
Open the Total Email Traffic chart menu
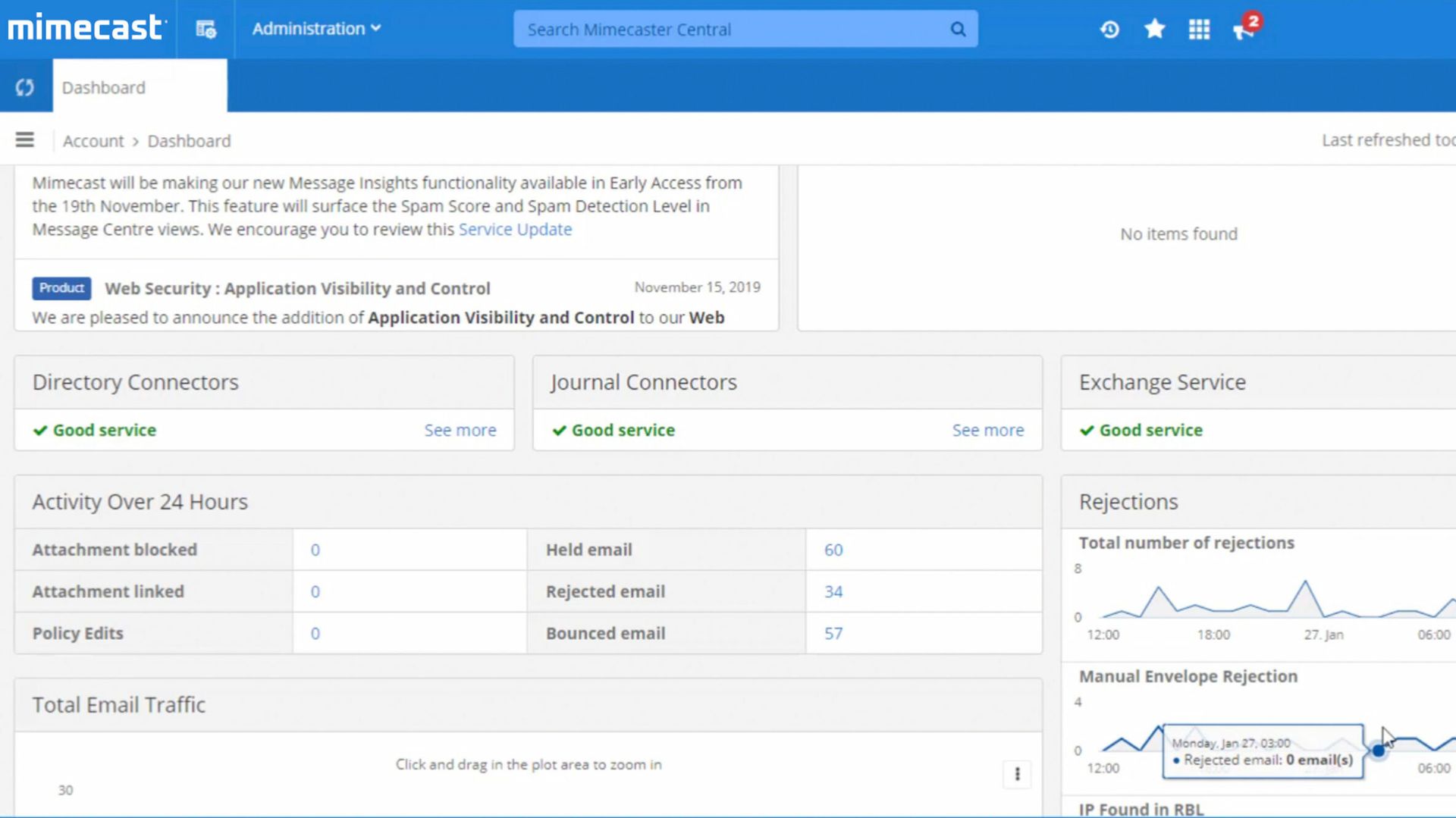pyautogui.click(x=1017, y=774)
